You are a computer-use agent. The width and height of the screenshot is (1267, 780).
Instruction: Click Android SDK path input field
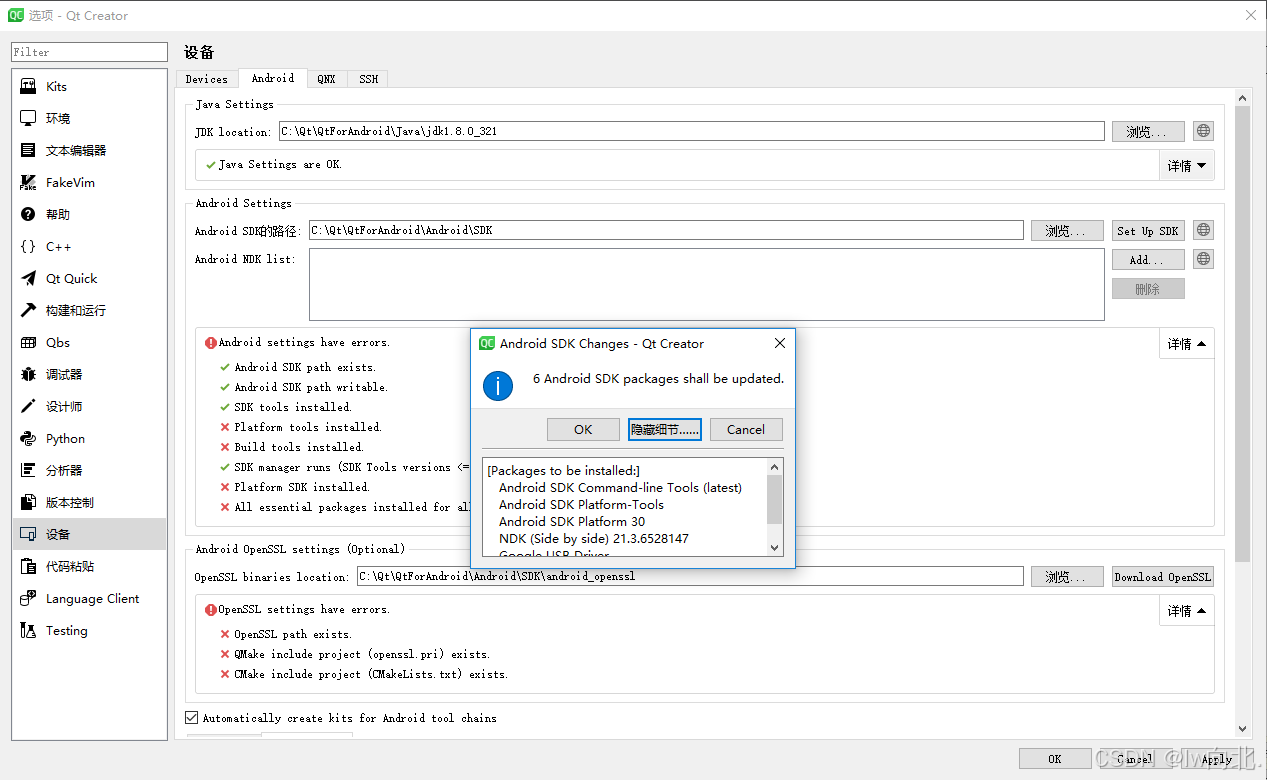pyautogui.click(x=666, y=230)
